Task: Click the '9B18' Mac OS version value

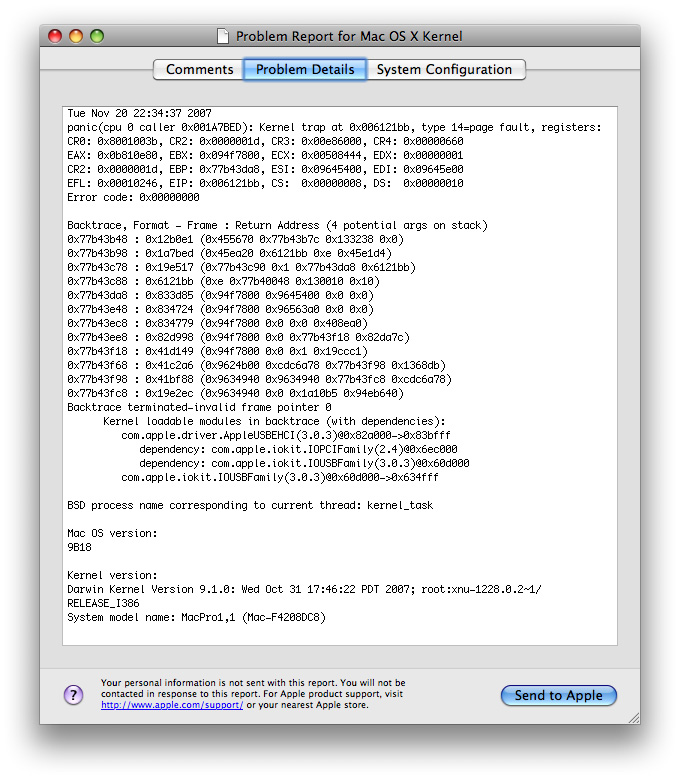Action: (79, 547)
